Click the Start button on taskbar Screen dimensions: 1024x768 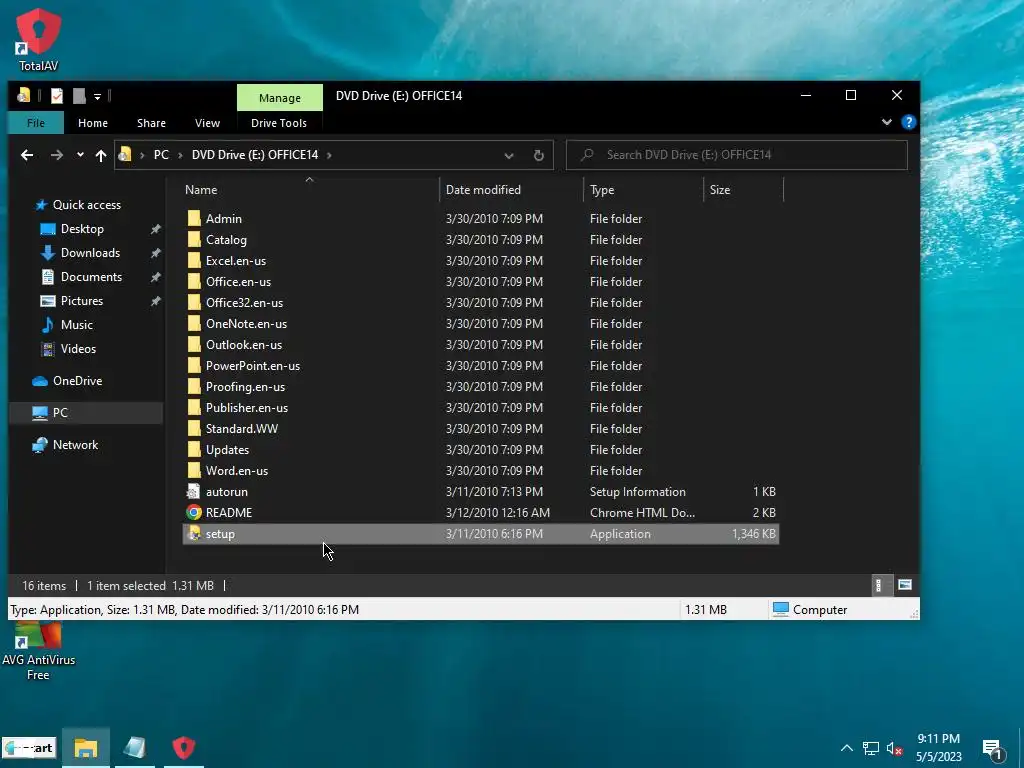click(x=29, y=748)
